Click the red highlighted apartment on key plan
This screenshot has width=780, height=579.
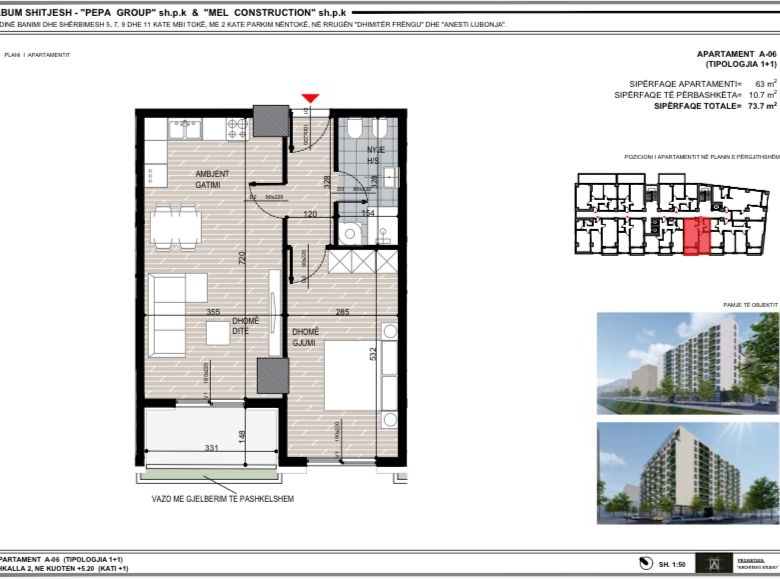click(696, 236)
